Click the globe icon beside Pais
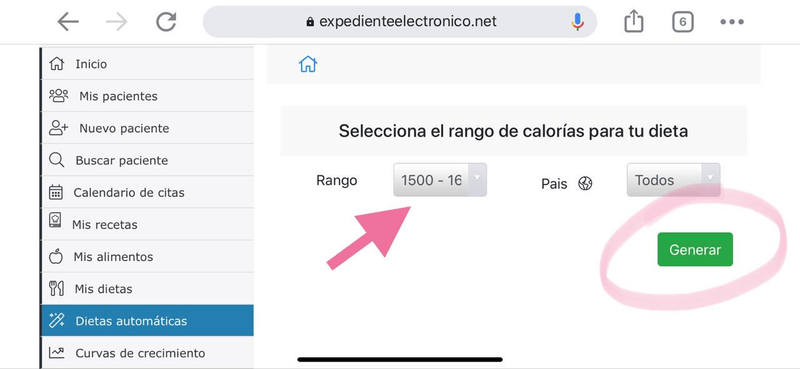The image size is (800, 369). click(x=585, y=183)
